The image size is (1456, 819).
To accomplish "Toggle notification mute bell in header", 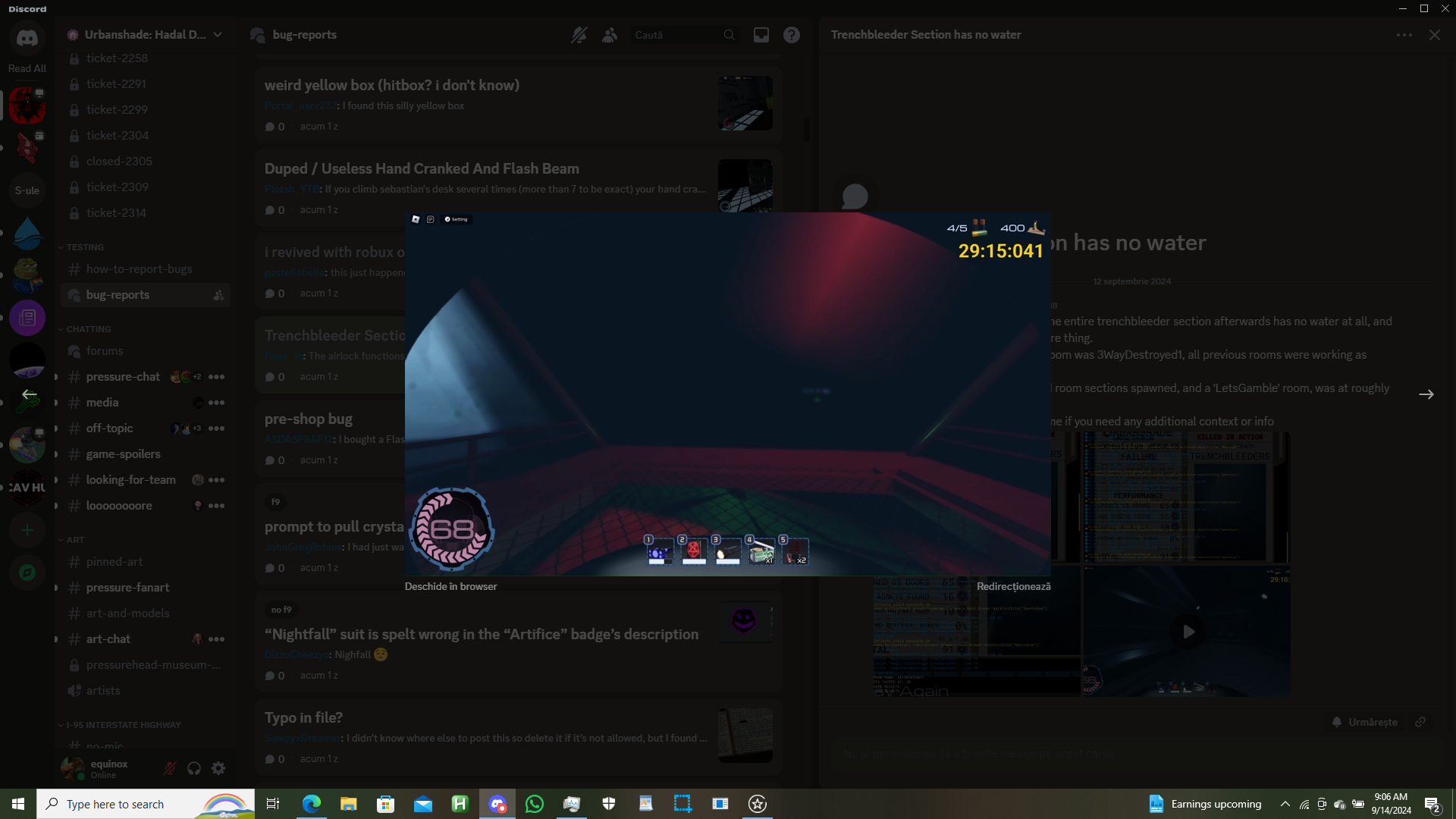I will coord(579,35).
